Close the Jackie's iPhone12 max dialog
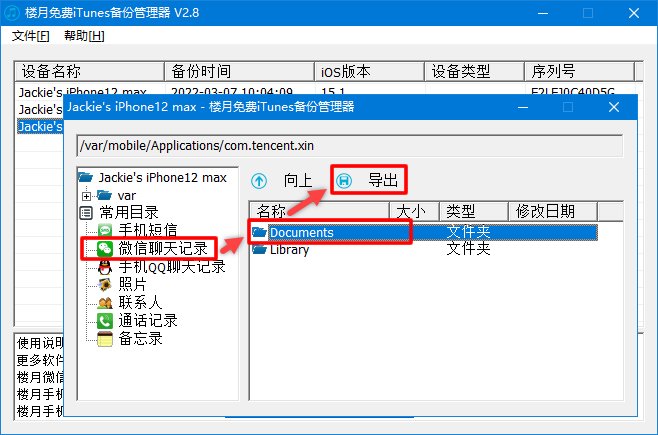This screenshot has width=658, height=435. pyautogui.click(x=614, y=107)
